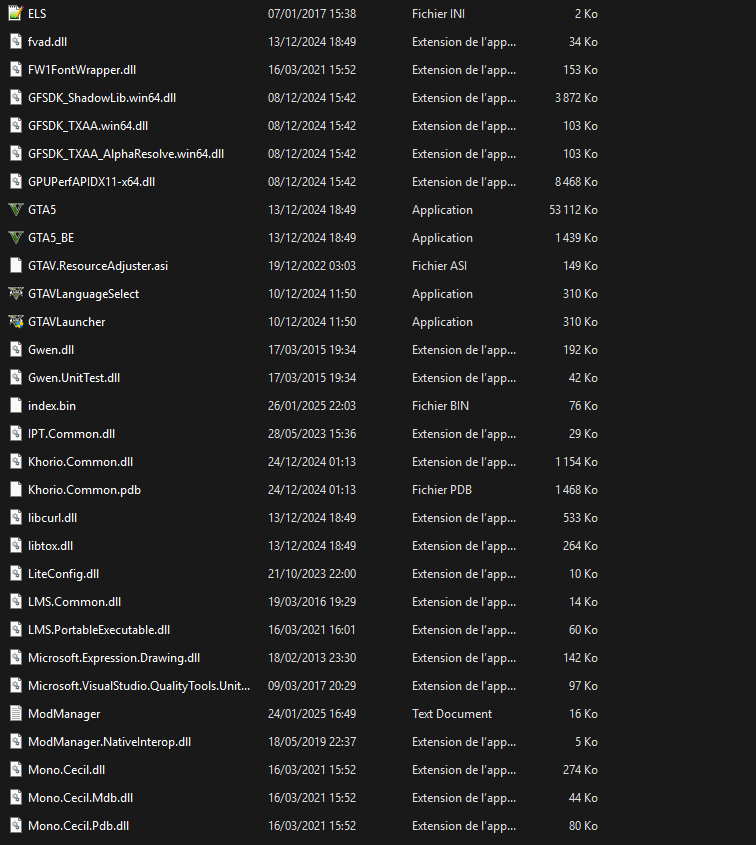This screenshot has width=756, height=845.
Task: Click the Microsoft.Expression.Drawing.dll file name
Action: pyautogui.click(x=114, y=658)
